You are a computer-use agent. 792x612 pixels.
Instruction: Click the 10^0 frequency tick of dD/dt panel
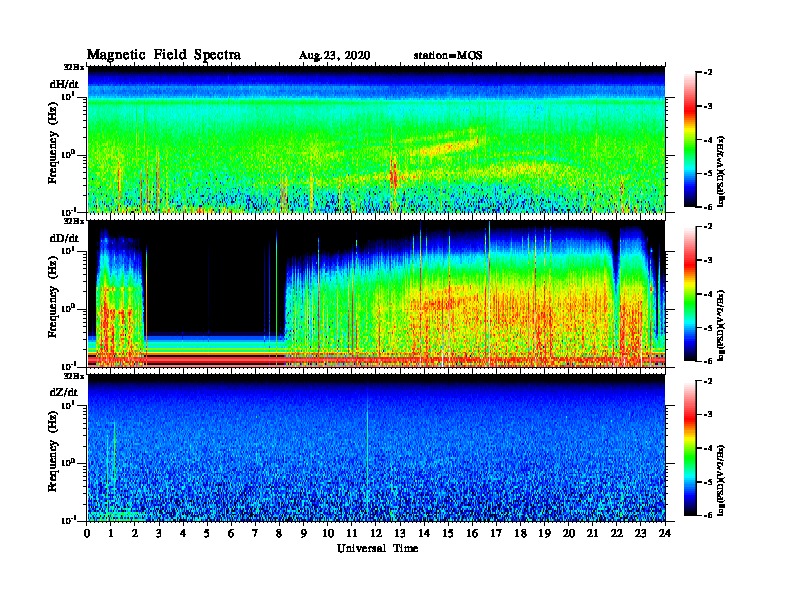pyautogui.click(x=67, y=308)
